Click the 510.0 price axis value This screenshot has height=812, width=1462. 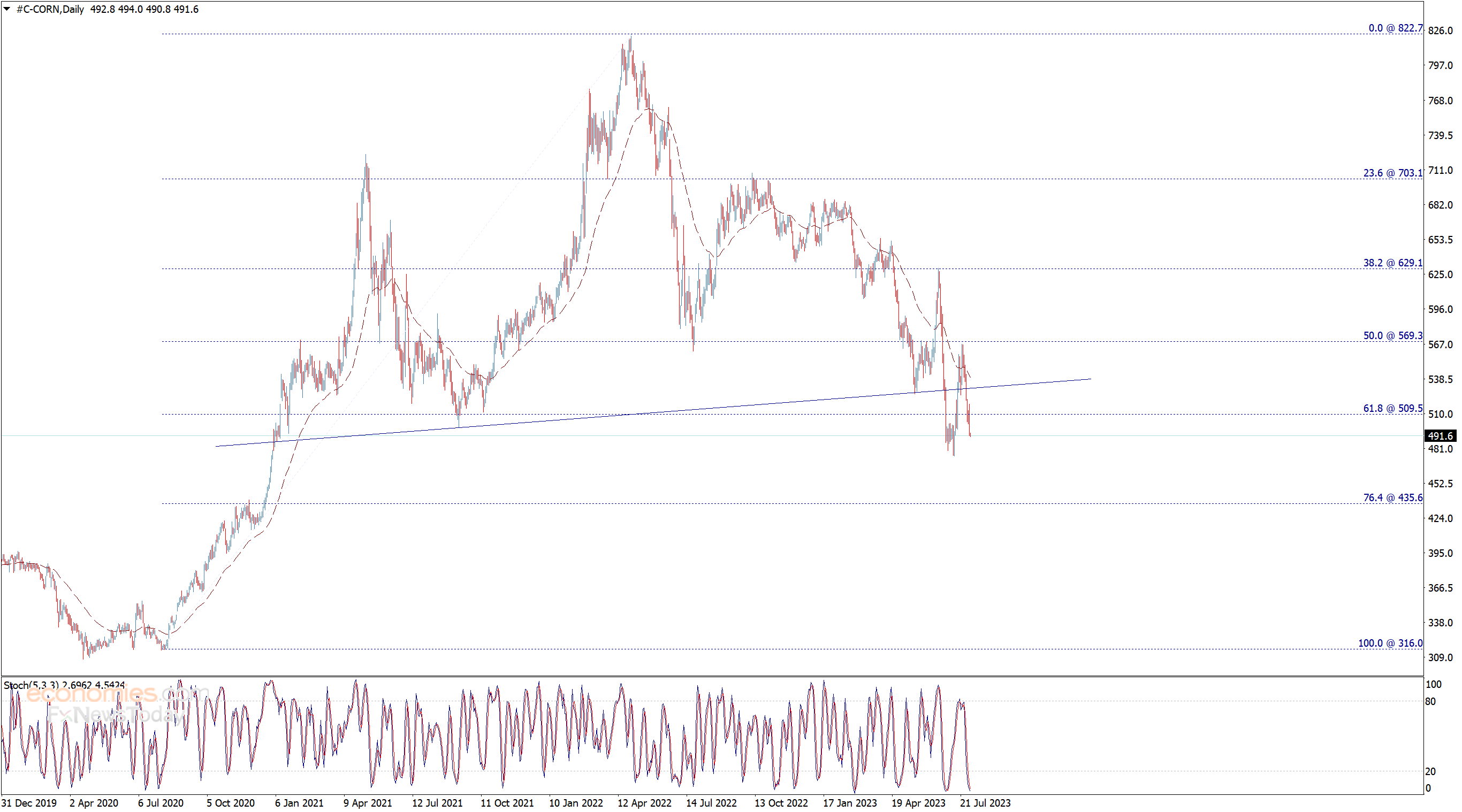click(1440, 414)
